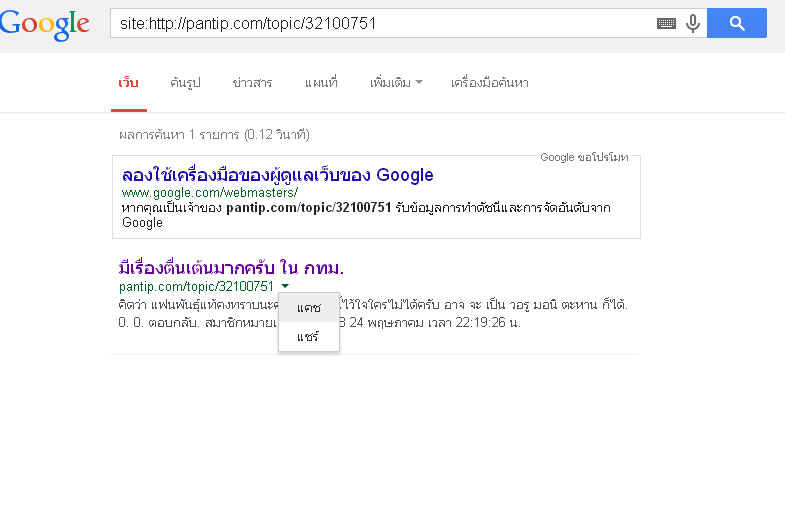Open the on-screen keyboard icon

pyautogui.click(x=666, y=23)
